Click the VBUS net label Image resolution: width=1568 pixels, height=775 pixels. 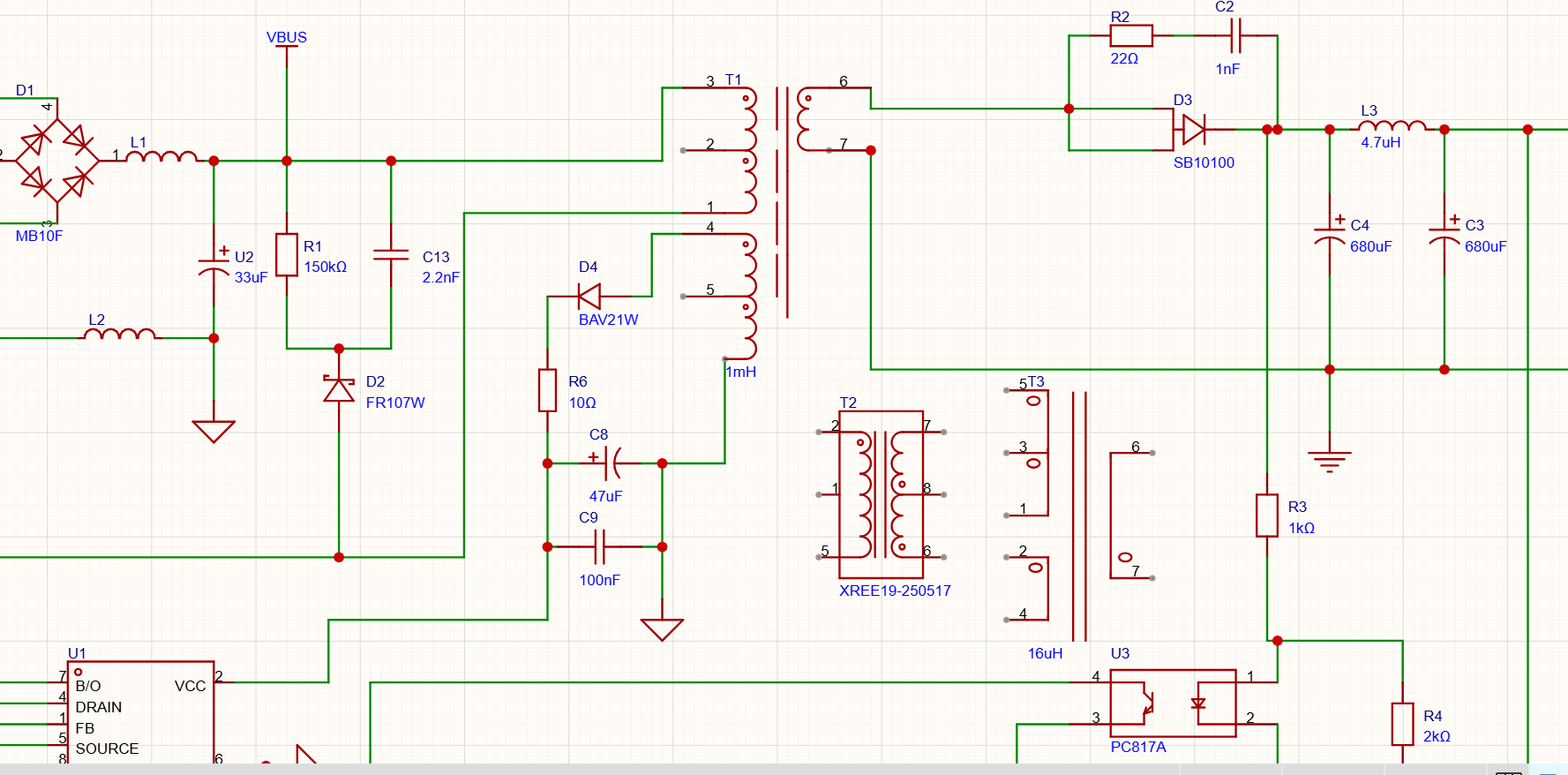click(287, 37)
